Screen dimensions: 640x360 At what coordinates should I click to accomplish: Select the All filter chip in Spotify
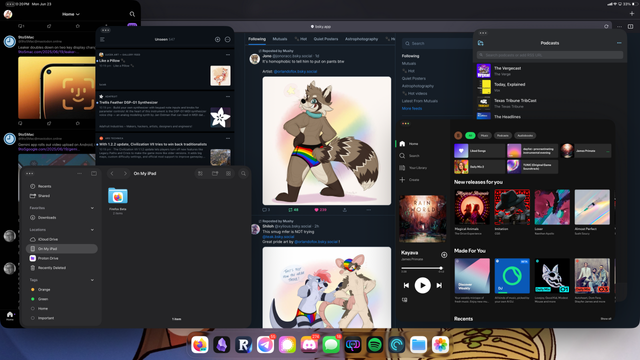click(x=470, y=136)
